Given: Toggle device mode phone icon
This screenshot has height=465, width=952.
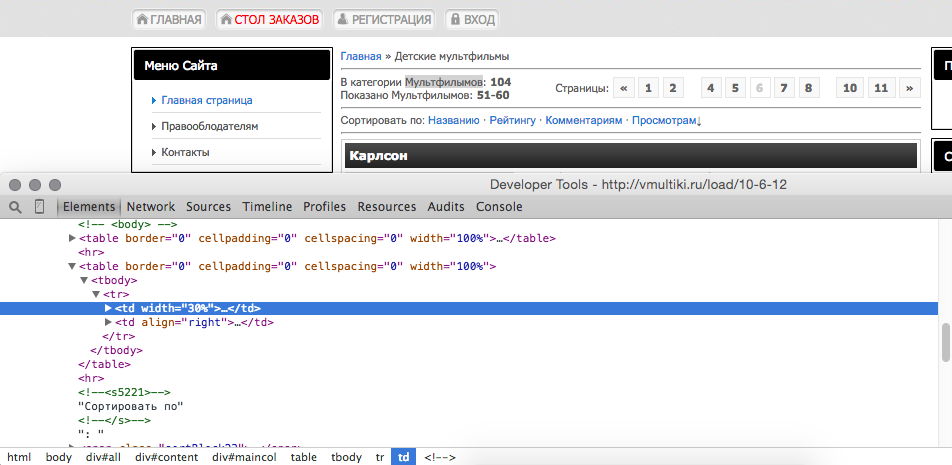Looking at the screenshot, I should (40, 207).
